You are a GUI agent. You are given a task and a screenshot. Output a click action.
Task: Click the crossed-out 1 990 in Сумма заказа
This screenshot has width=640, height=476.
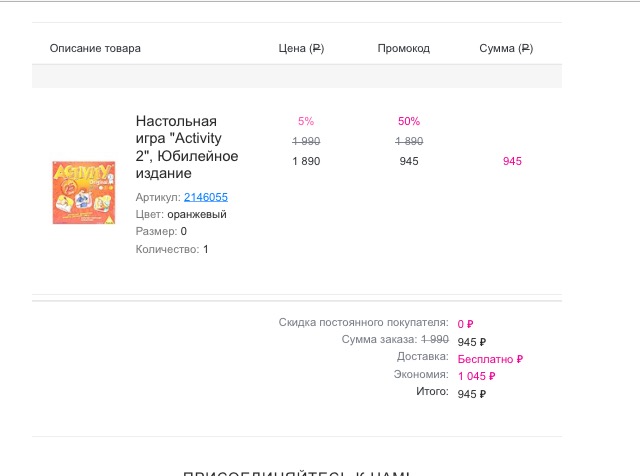(x=435, y=340)
